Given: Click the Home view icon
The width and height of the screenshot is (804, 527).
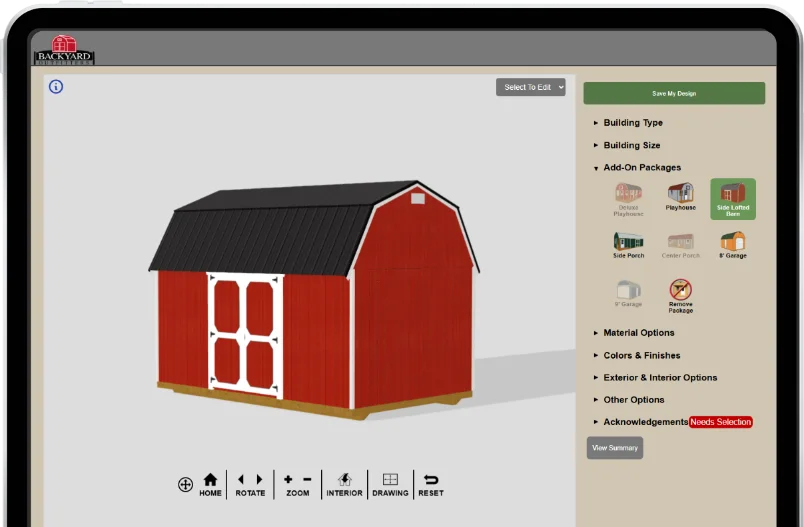Looking at the screenshot, I should 210,481.
